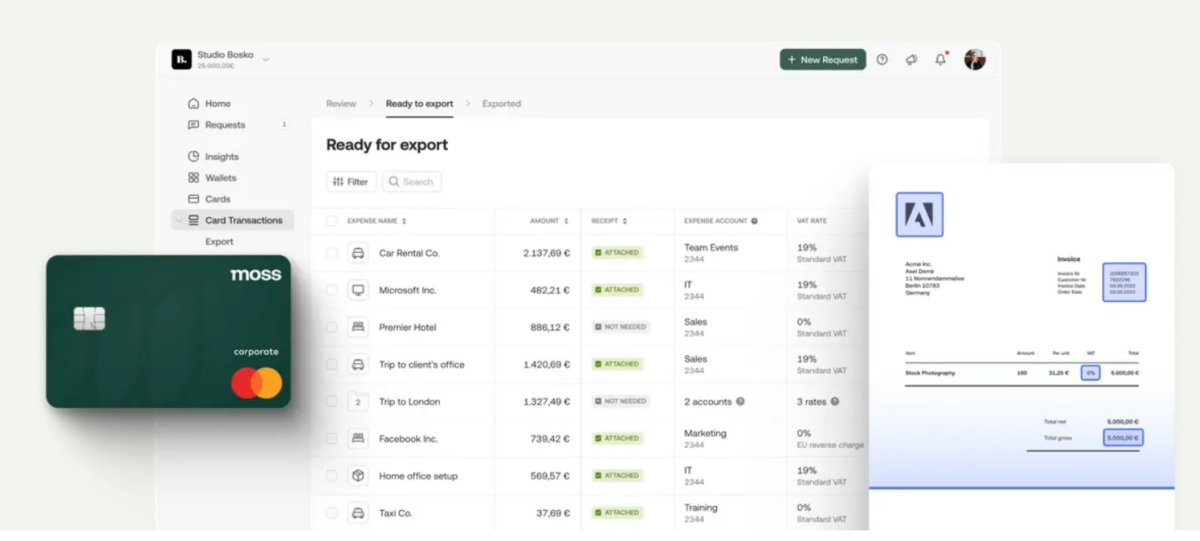This screenshot has height=541, width=1200.
Task: Sort by Expense Name column
Action: [x=377, y=221]
